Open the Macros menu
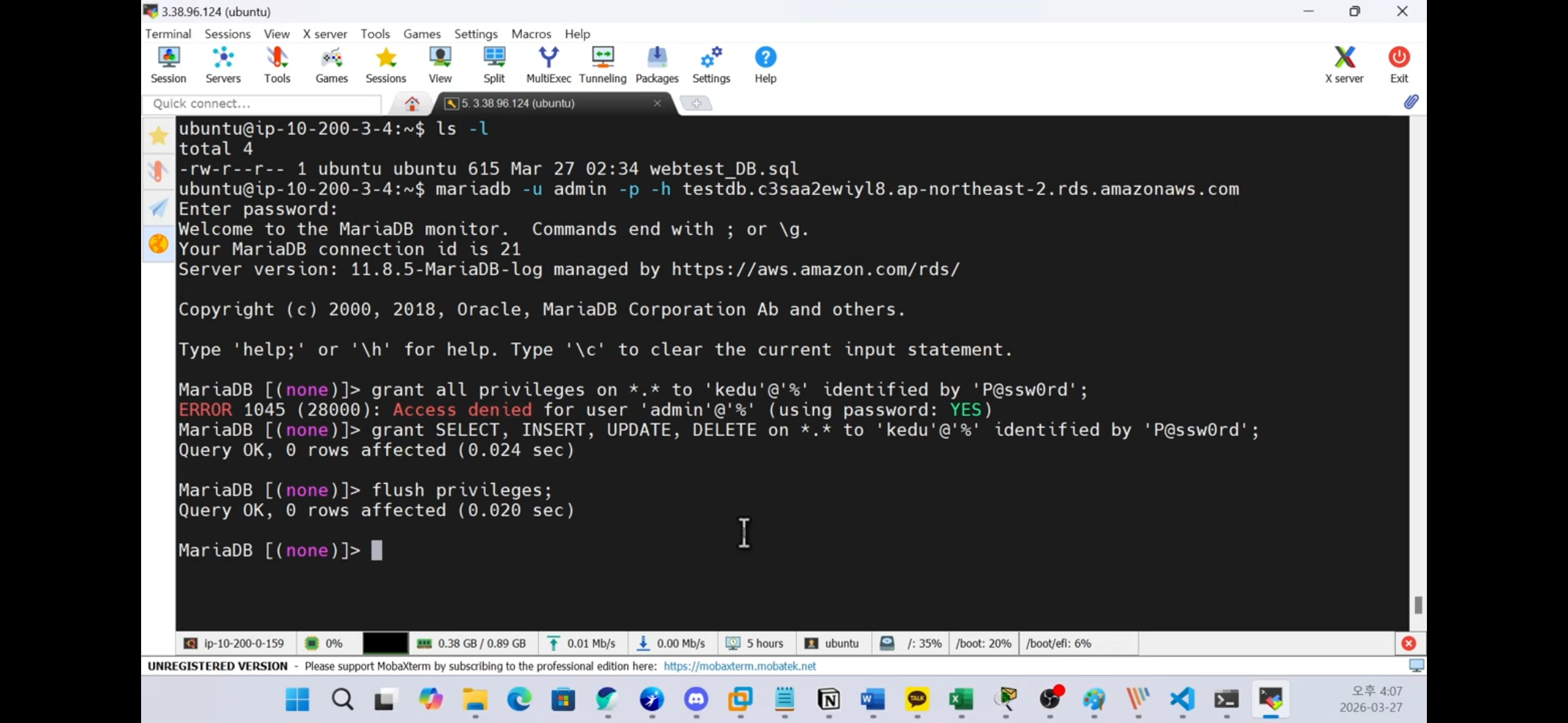The image size is (1568, 723). click(x=531, y=34)
